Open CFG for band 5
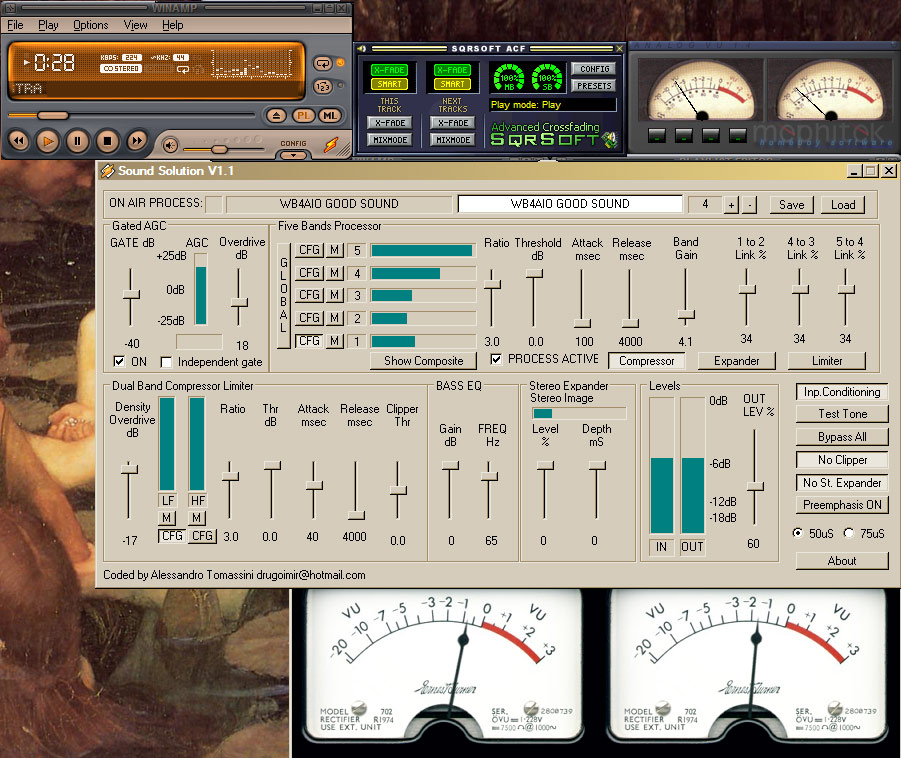The image size is (901, 758). tap(309, 250)
